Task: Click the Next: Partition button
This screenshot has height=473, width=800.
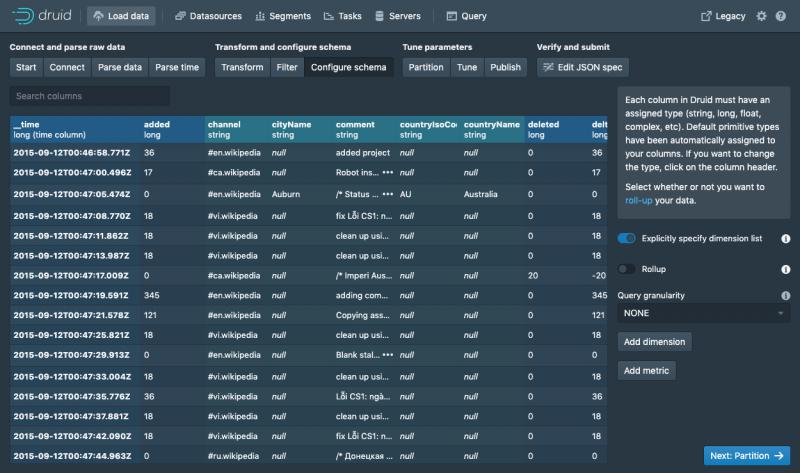Action: pos(746,455)
